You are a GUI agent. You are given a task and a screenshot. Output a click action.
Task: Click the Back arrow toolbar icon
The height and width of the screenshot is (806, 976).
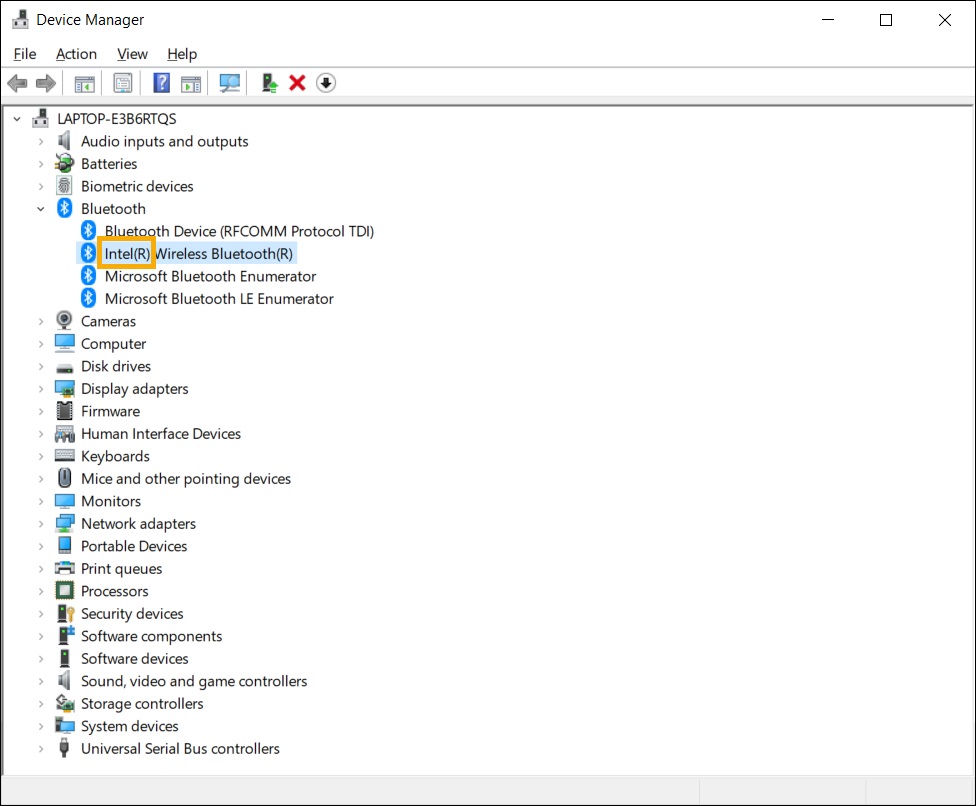coord(17,83)
